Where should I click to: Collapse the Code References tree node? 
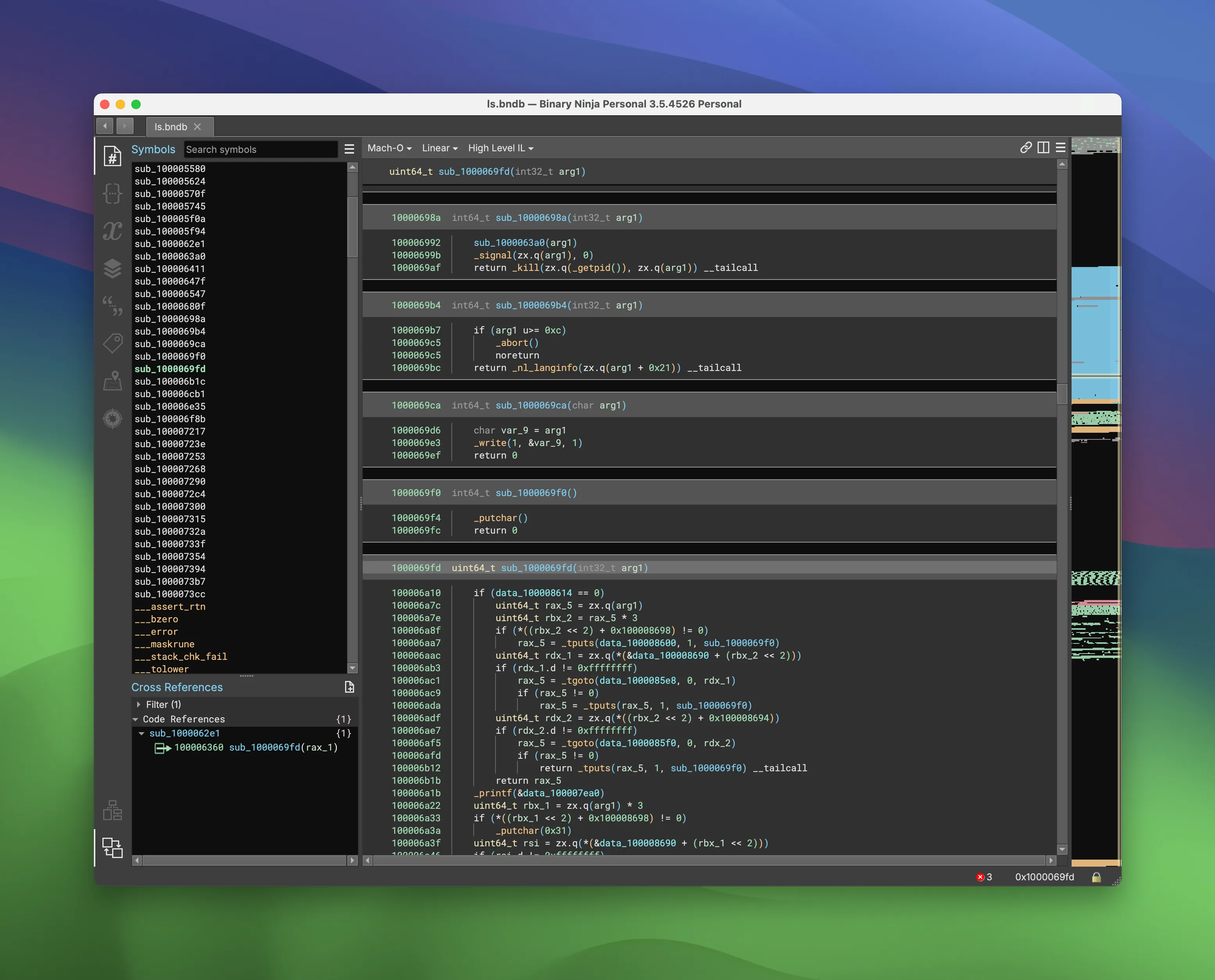click(136, 719)
